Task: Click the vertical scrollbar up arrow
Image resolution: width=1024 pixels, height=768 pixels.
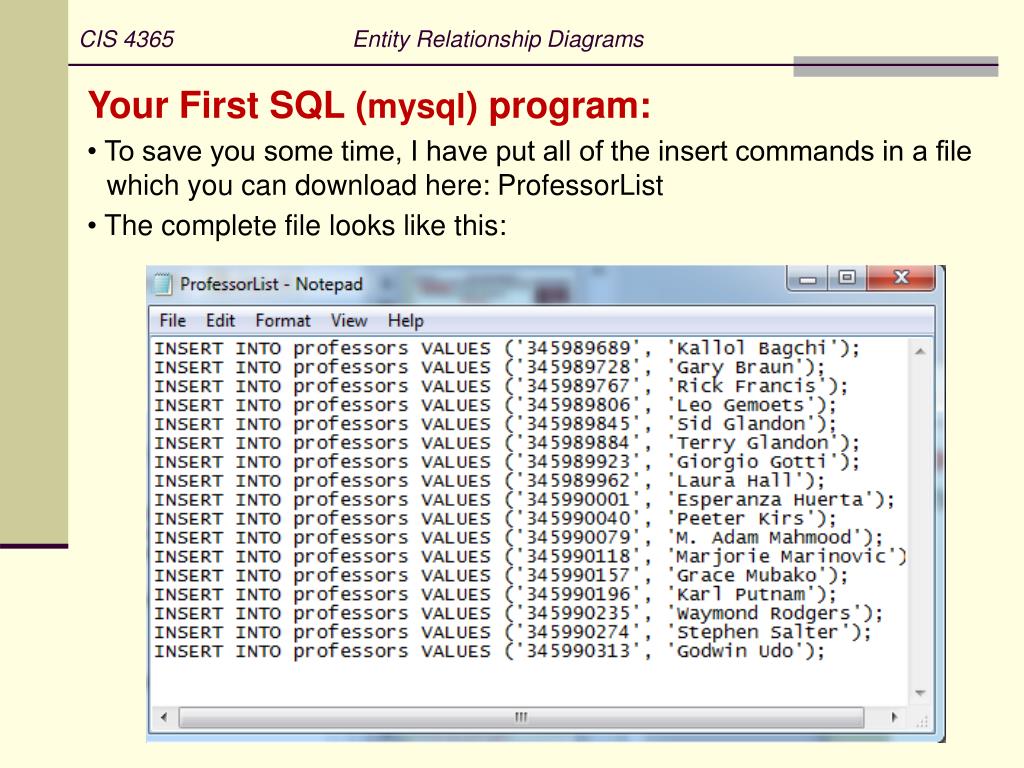Action: [x=920, y=351]
